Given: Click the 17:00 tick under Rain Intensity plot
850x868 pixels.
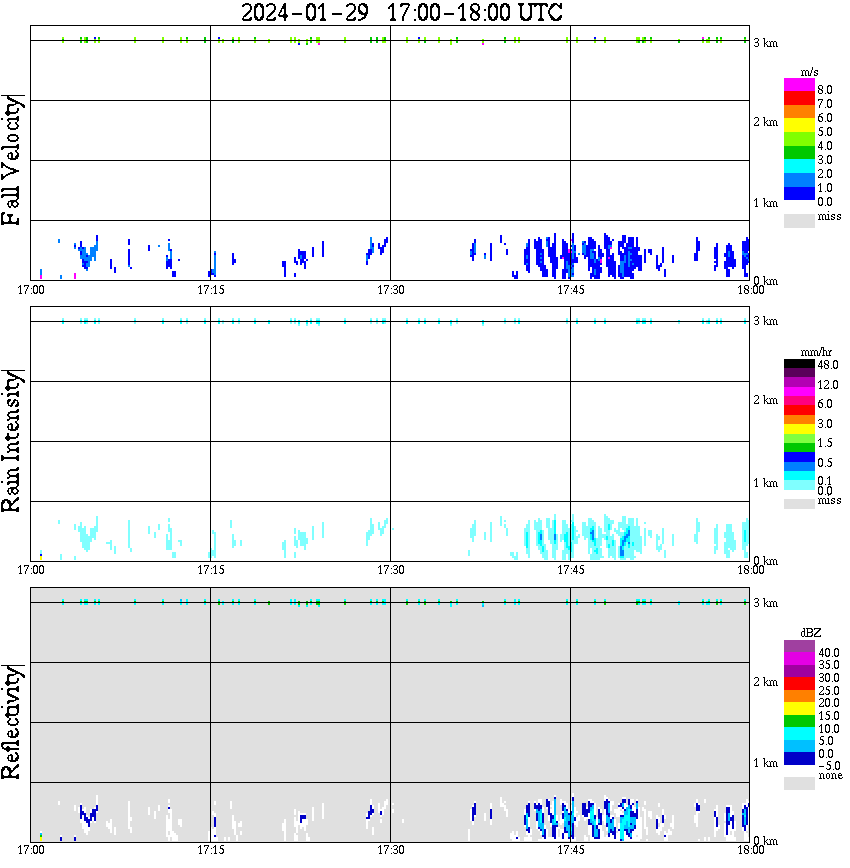Looking at the screenshot, I should click(30, 570).
